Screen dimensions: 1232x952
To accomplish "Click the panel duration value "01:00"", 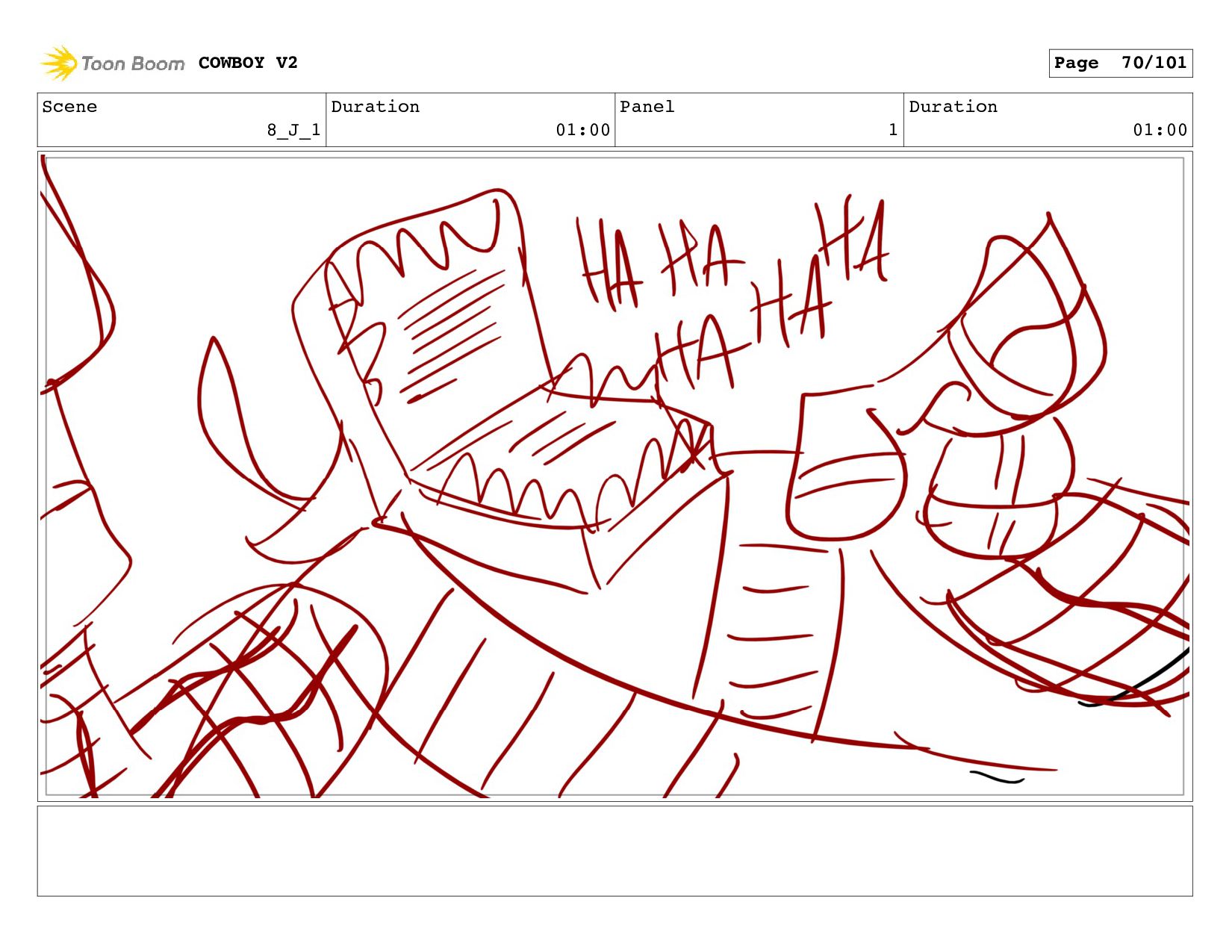I will 1160,130.
